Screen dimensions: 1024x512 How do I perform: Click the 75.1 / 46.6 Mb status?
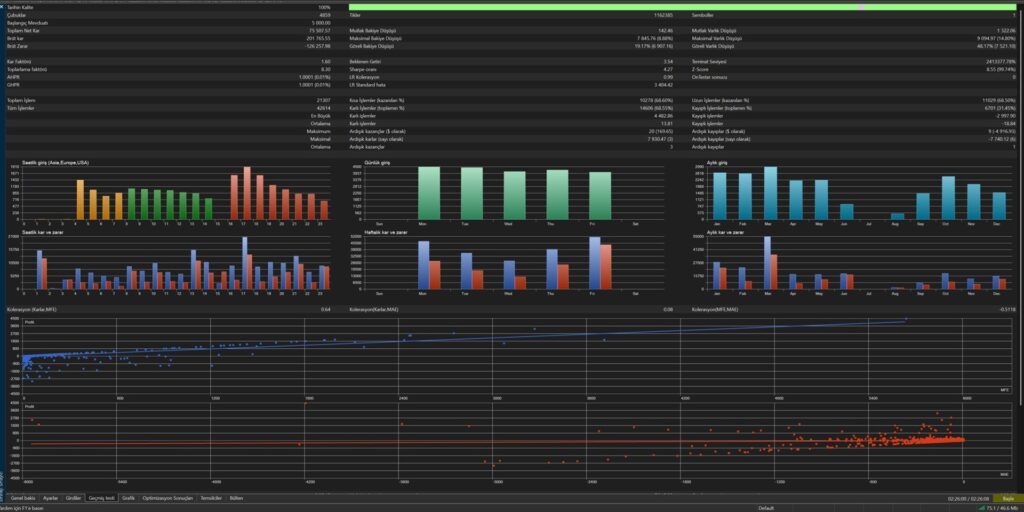tap(1003, 507)
